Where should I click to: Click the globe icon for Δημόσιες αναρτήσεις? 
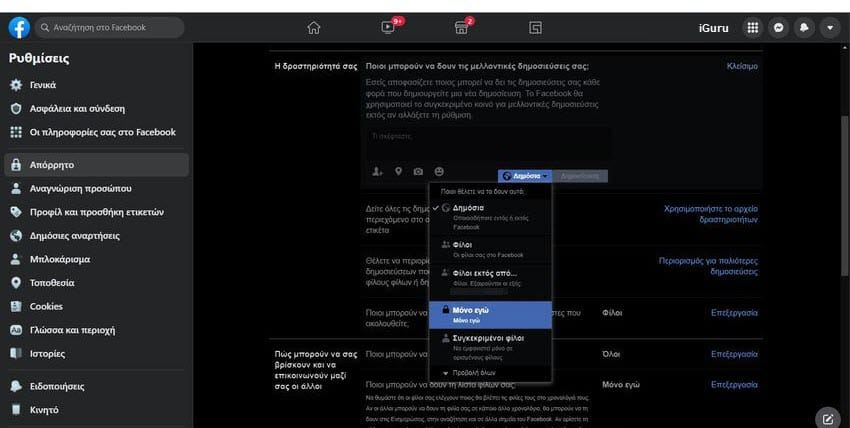[x=16, y=236]
